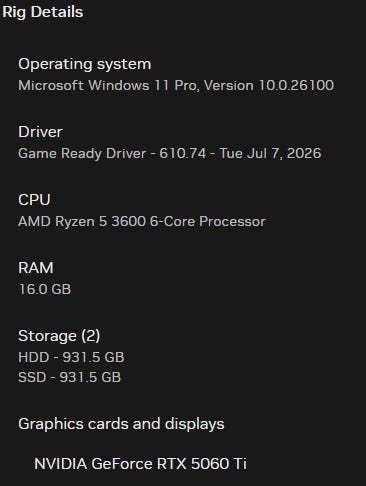Click the 6-Core Processor text
Viewport: 366px width, 486px height.
point(208,221)
